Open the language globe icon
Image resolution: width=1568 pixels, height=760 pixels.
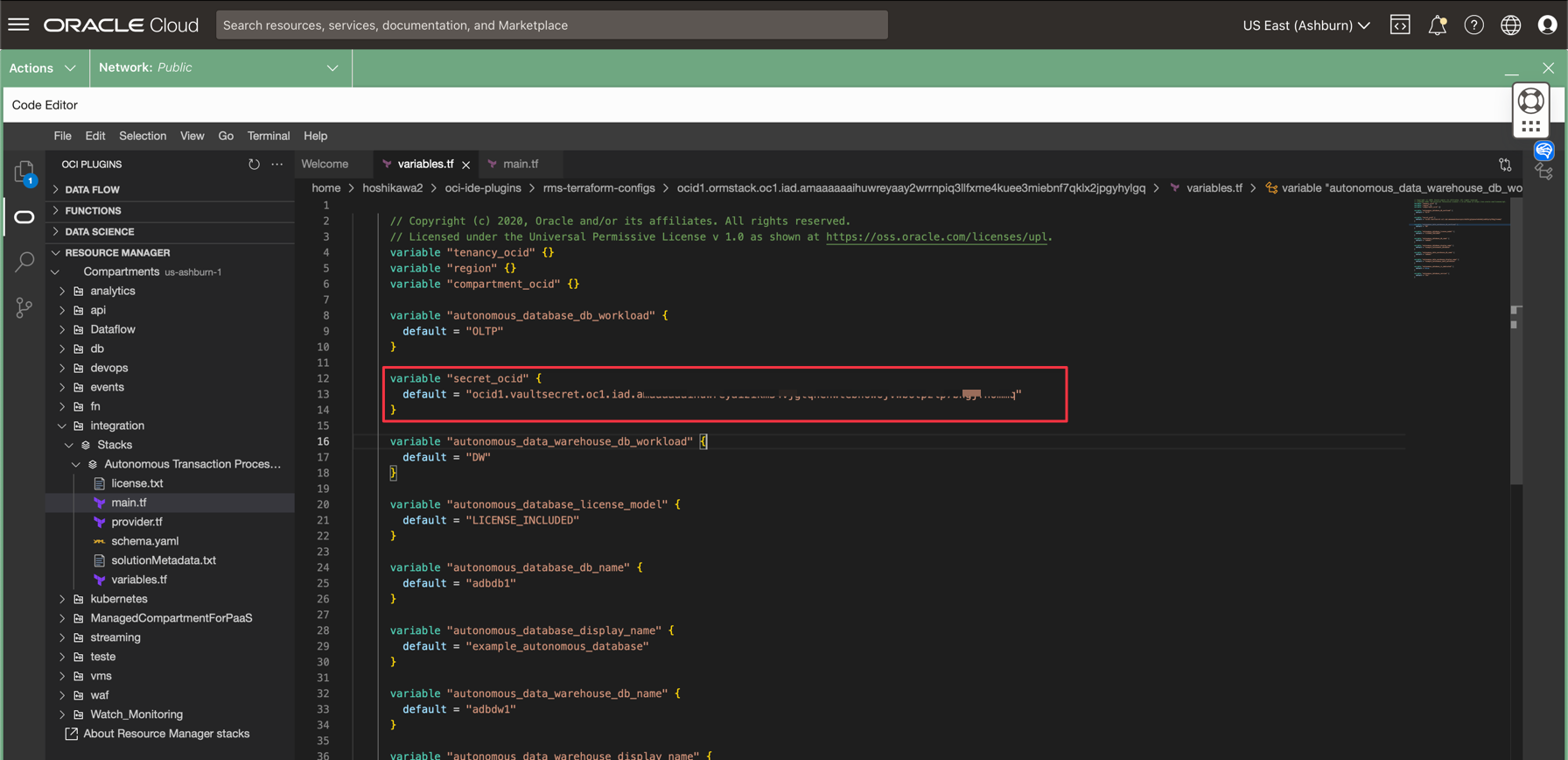click(x=1511, y=25)
